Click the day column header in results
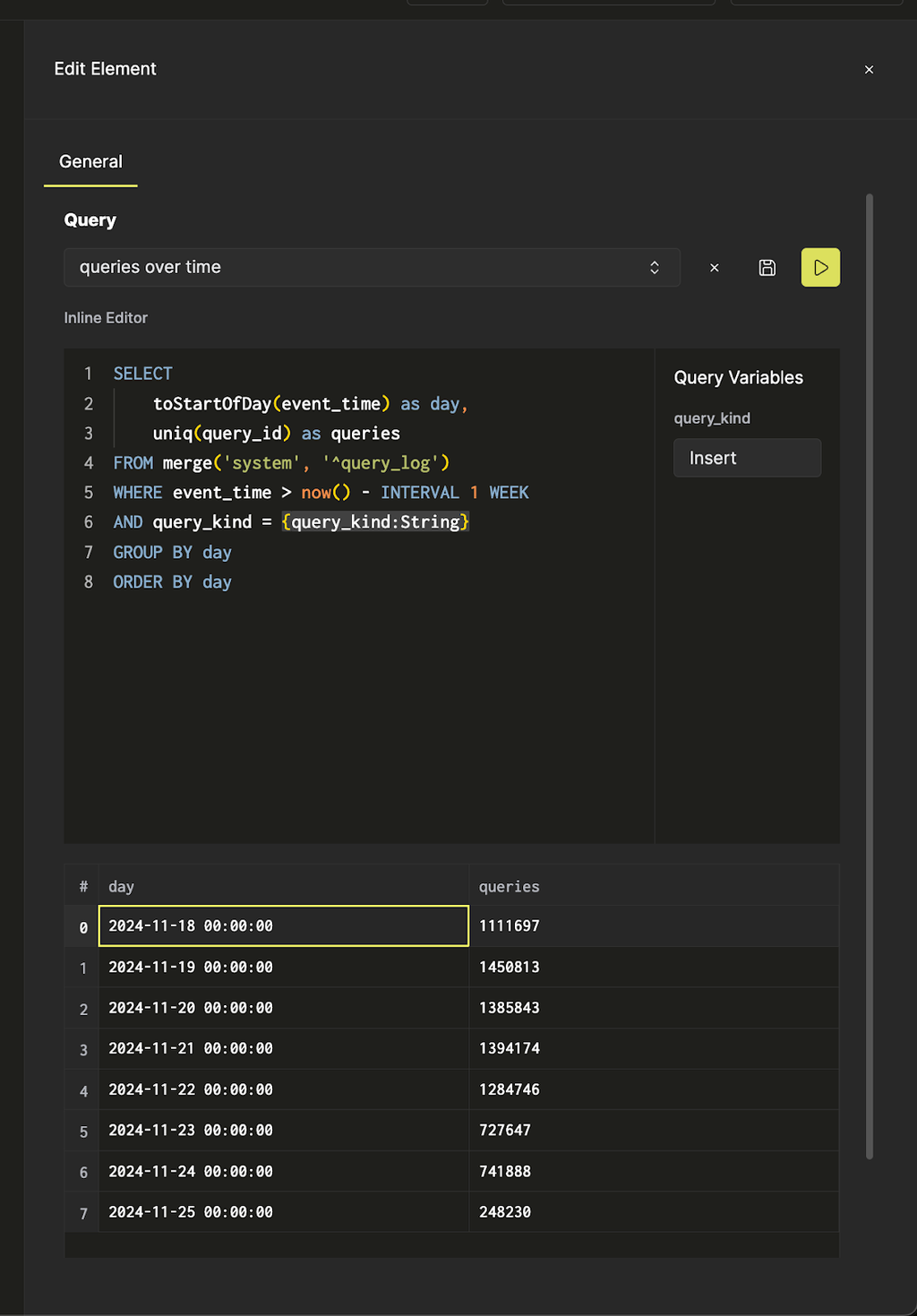Viewport: 917px width, 1316px height. coord(121,886)
